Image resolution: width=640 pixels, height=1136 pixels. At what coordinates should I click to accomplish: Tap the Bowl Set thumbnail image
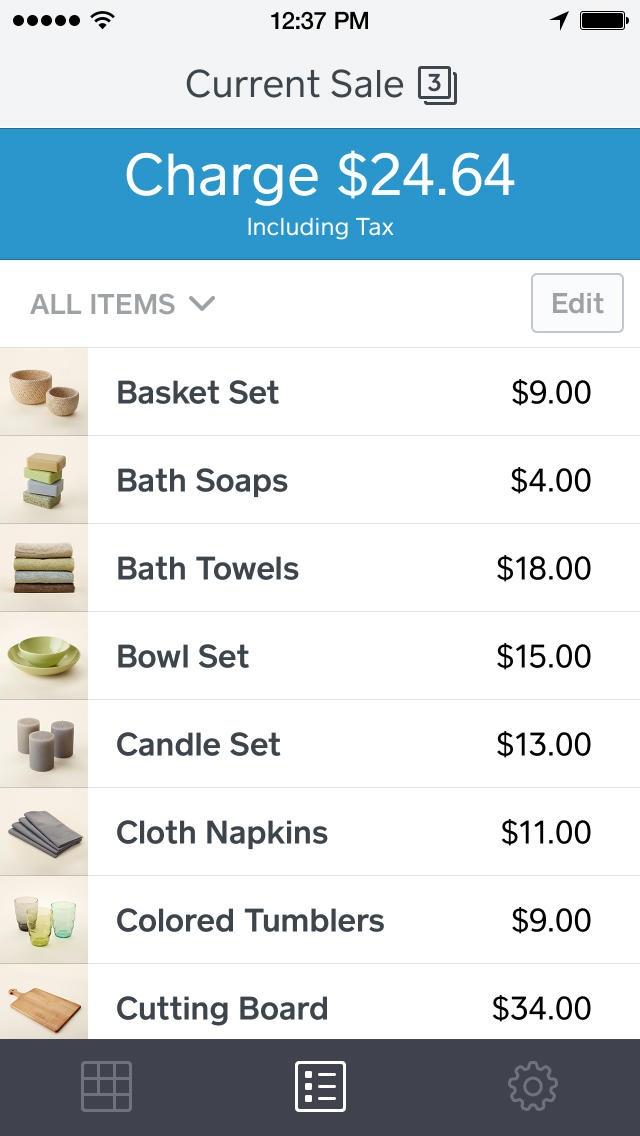click(x=44, y=656)
